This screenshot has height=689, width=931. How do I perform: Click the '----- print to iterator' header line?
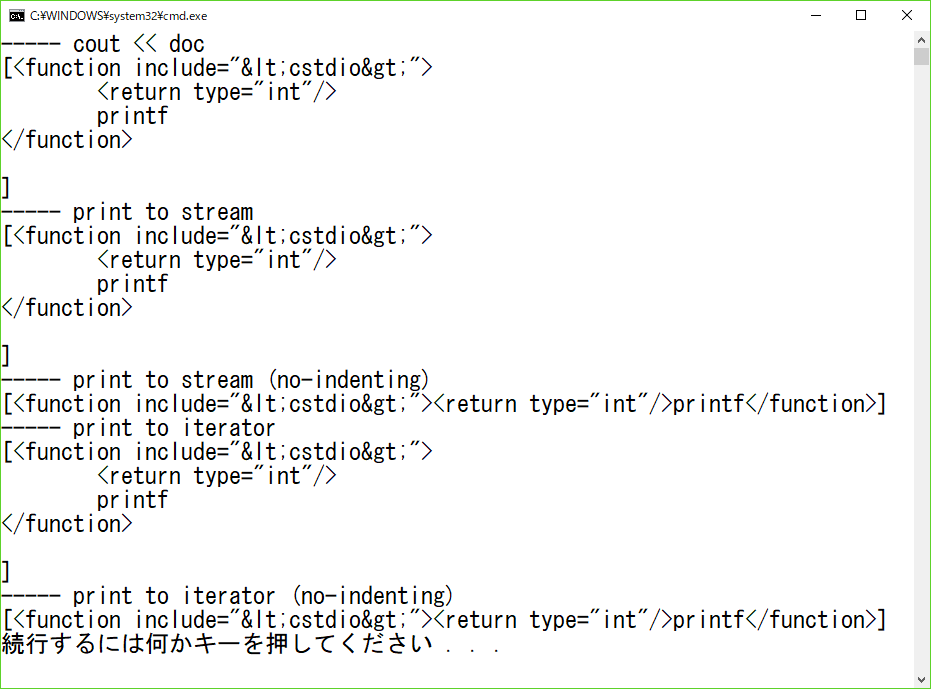[138, 428]
